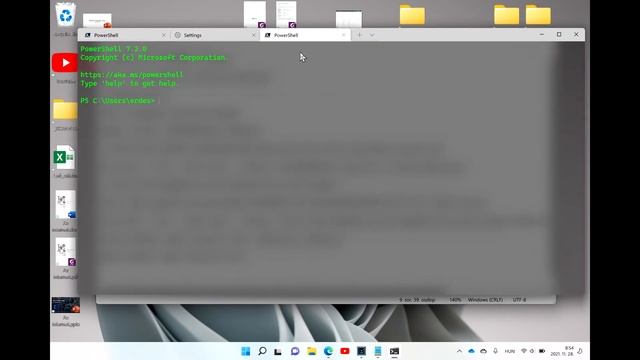The width and height of the screenshot is (640, 360).
Task: Click UTF-8 encoding in Notepad status bar
Action: click(x=519, y=300)
